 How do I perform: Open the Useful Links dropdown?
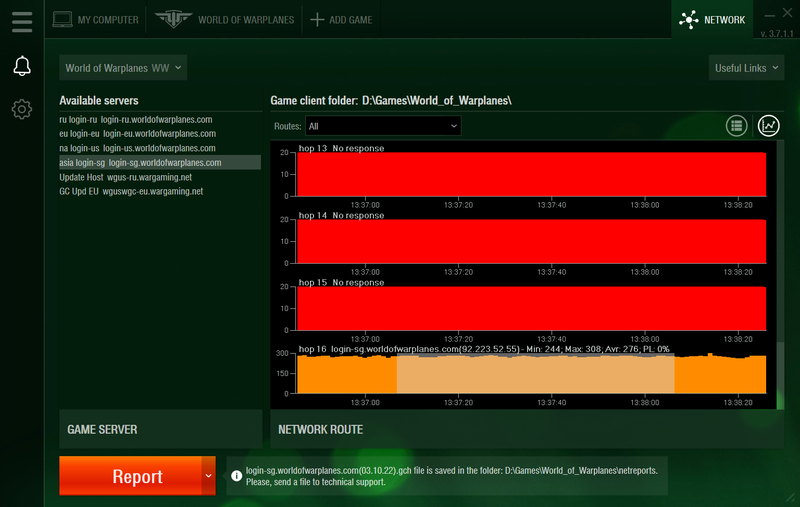(746, 68)
